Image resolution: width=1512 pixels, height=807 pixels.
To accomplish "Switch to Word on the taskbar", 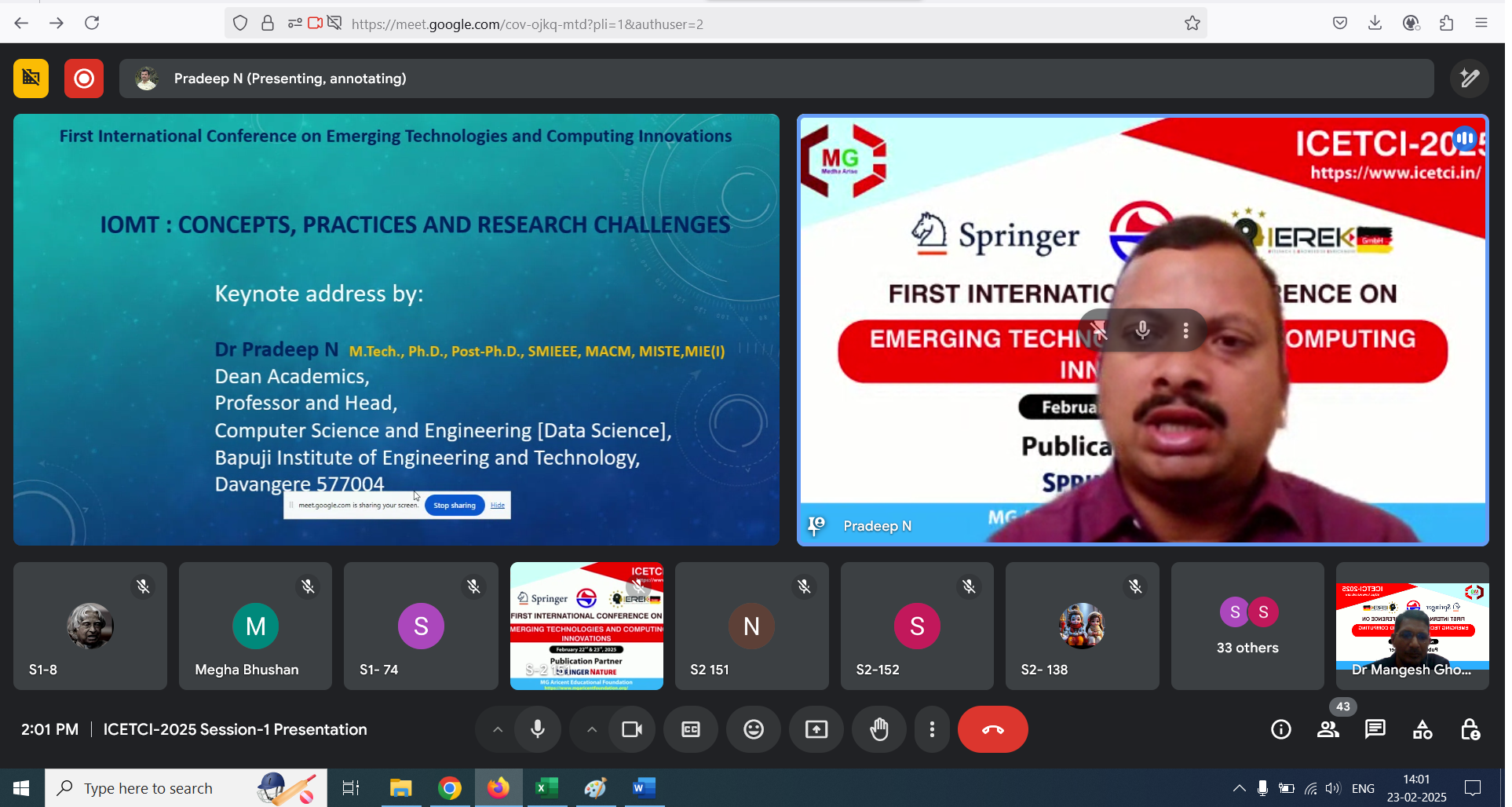I will pos(645,787).
